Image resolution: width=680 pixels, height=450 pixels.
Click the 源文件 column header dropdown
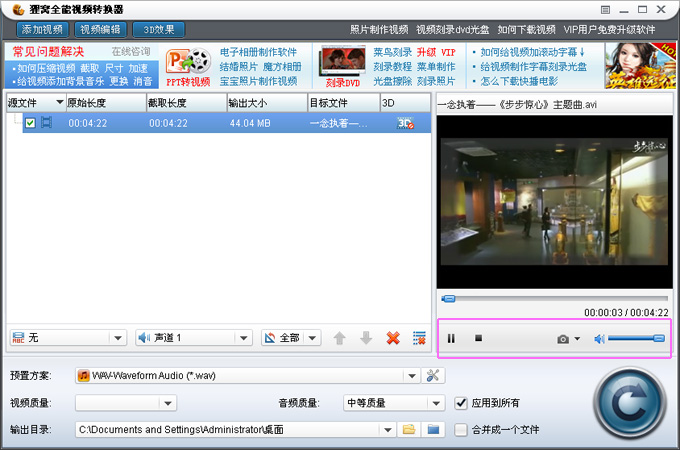point(60,102)
